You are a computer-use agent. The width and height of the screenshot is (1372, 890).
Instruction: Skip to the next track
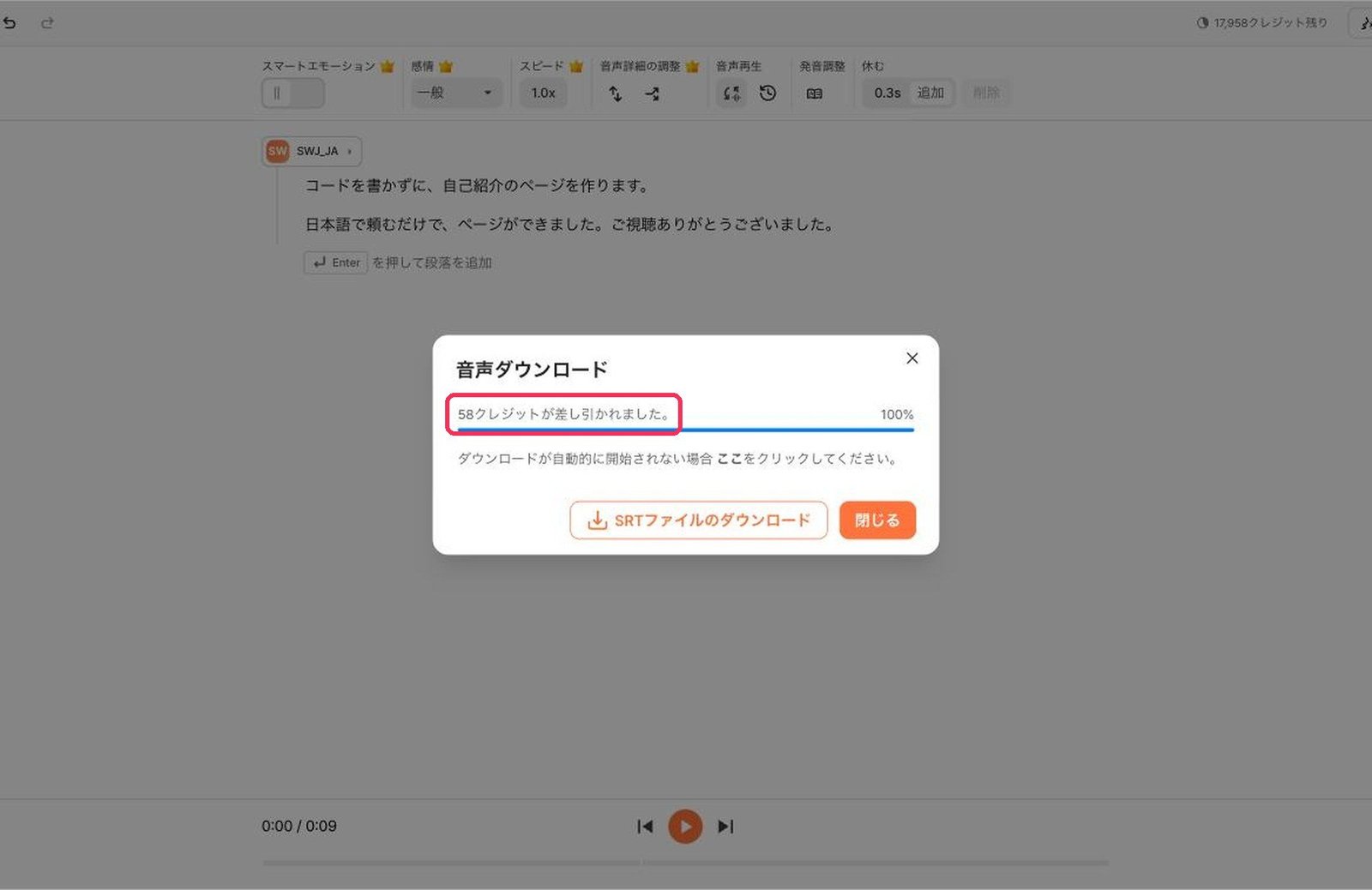725,827
